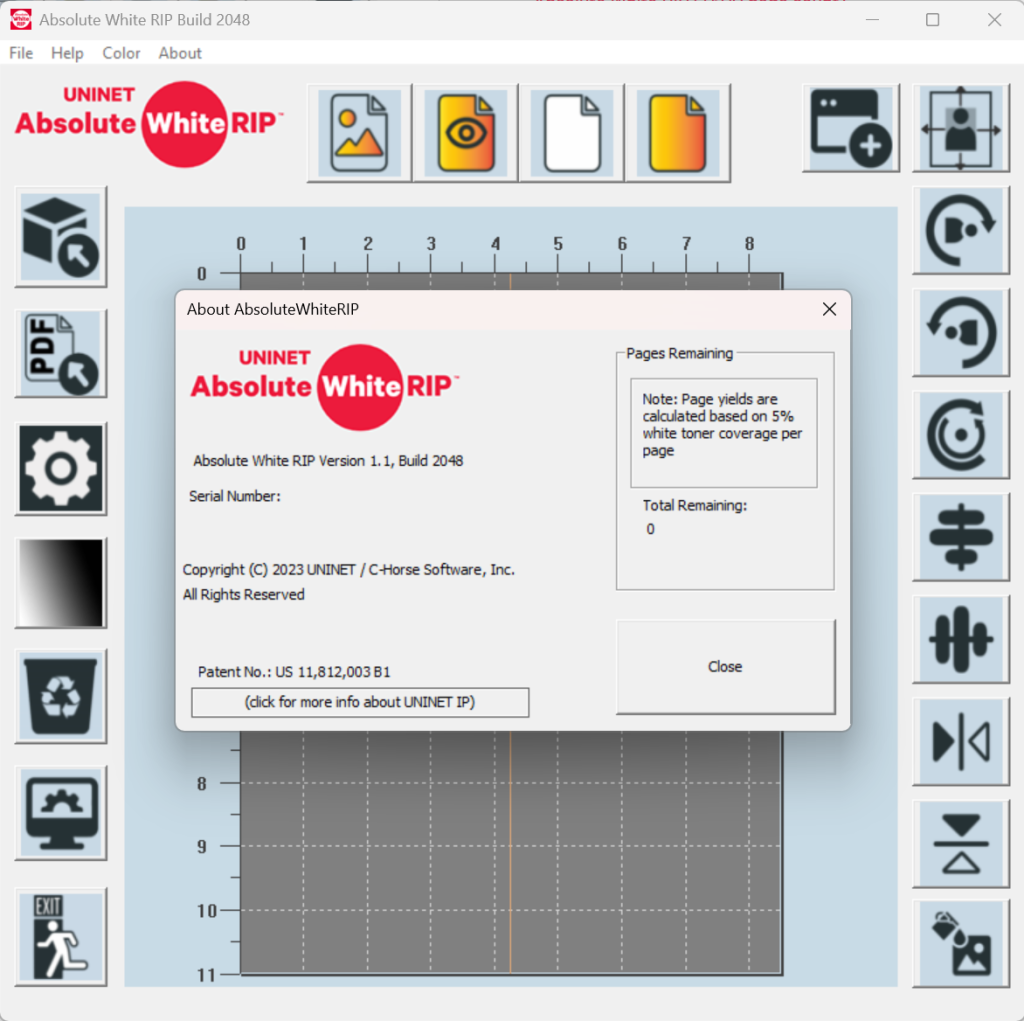This screenshot has width=1024, height=1021.
Task: Click the vertical flip arrows icon
Action: click(961, 844)
